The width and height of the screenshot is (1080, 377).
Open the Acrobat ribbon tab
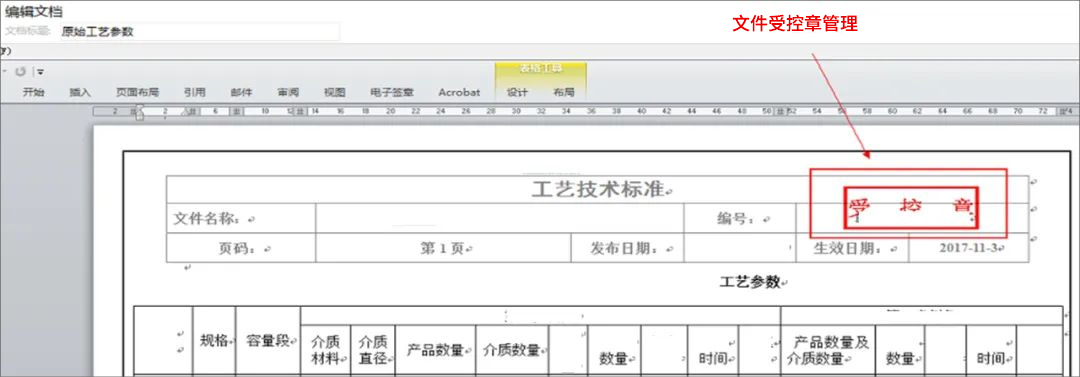tap(459, 92)
